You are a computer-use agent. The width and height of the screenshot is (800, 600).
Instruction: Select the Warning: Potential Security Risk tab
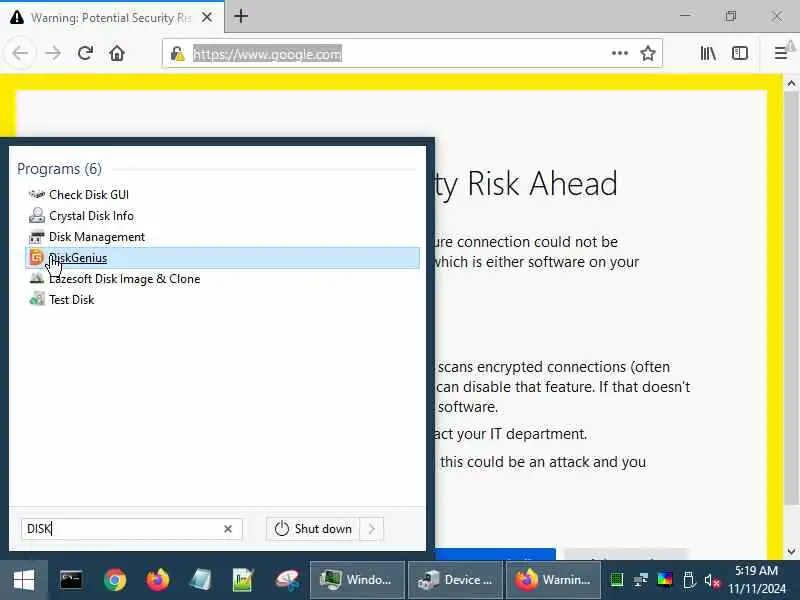pyautogui.click(x=111, y=17)
